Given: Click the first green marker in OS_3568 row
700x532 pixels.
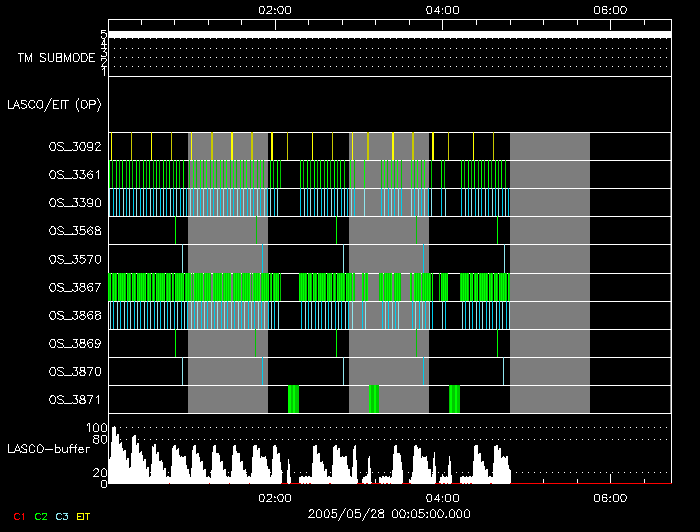Looking at the screenshot, I should tap(175, 231).
